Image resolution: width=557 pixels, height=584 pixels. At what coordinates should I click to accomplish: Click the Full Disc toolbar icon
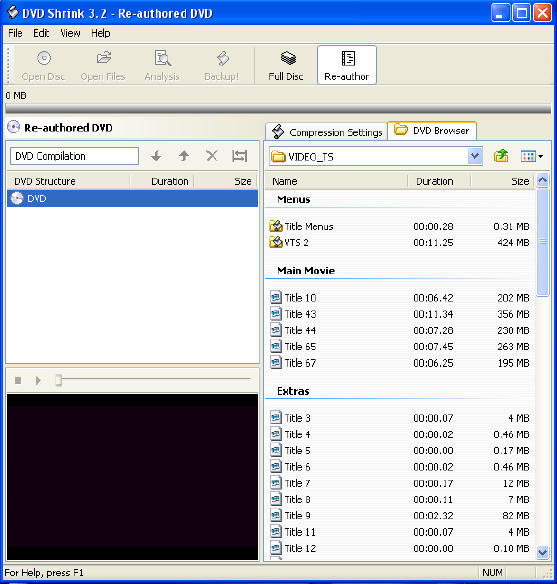coord(286,66)
